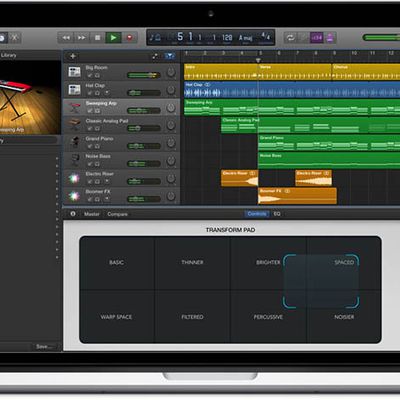Select the Hat Clap track icon

click(x=74, y=89)
